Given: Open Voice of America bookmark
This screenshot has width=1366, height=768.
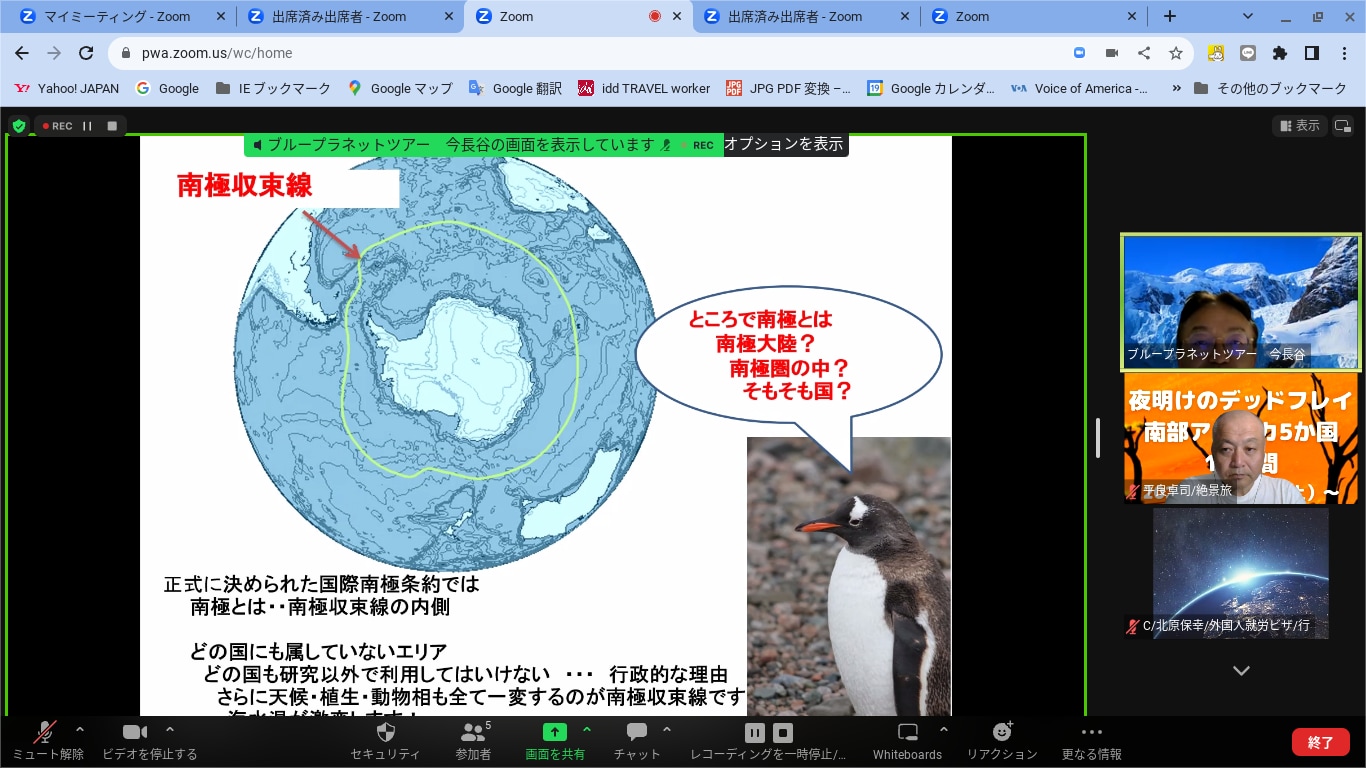Looking at the screenshot, I should tap(1079, 88).
